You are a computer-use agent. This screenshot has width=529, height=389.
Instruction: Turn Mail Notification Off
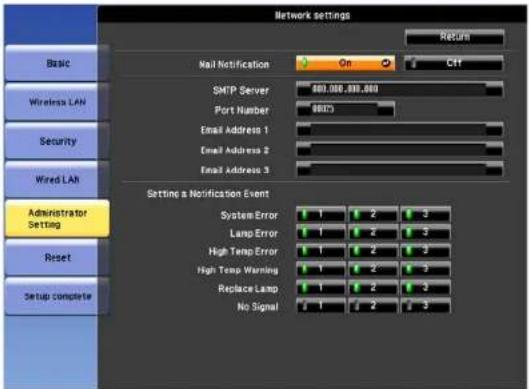click(454, 63)
